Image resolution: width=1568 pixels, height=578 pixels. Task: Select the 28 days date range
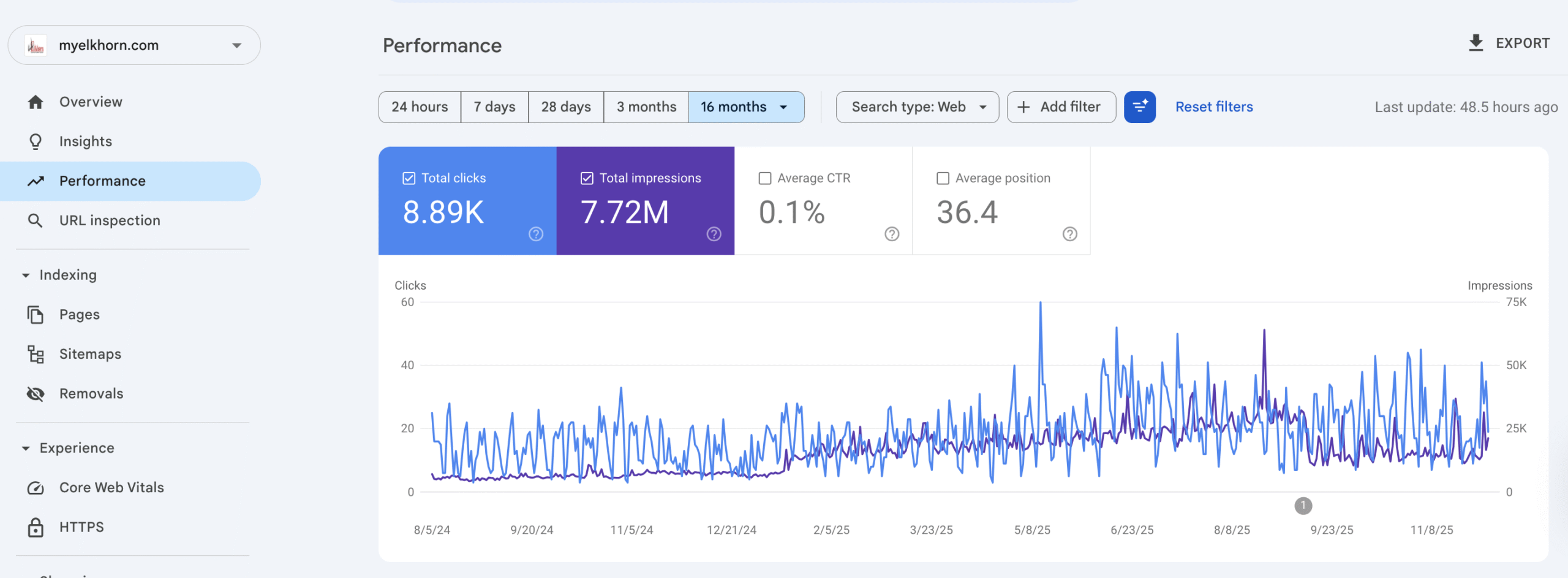point(565,107)
